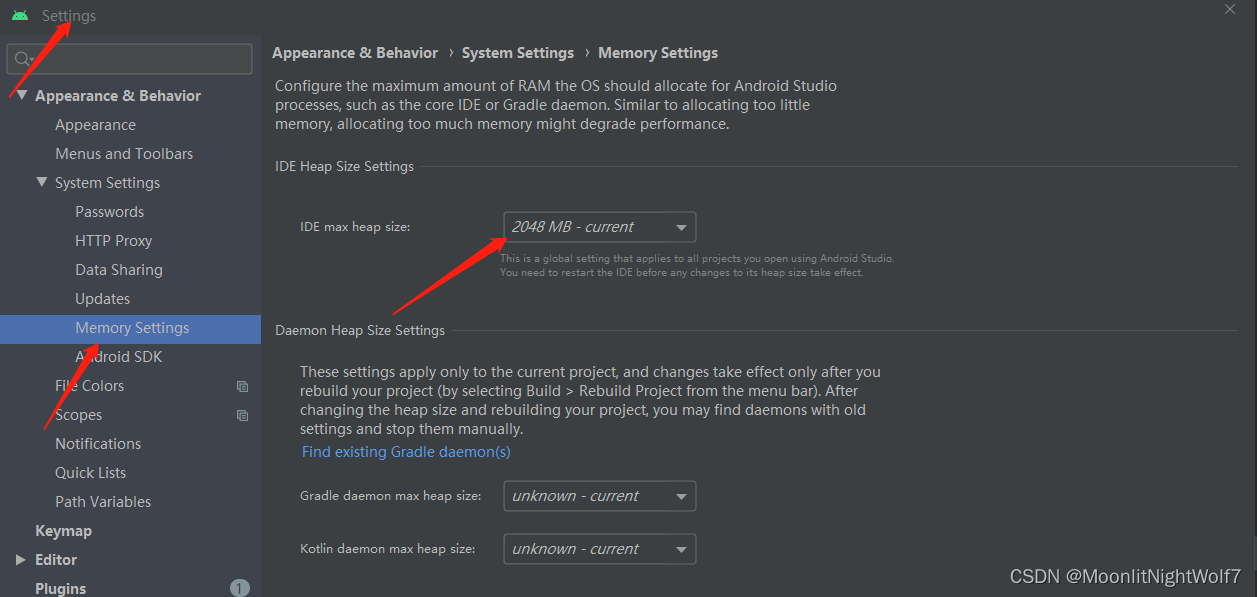The height and width of the screenshot is (597, 1257).
Task: Open the Plugins settings page
Action: pyautogui.click(x=60, y=588)
